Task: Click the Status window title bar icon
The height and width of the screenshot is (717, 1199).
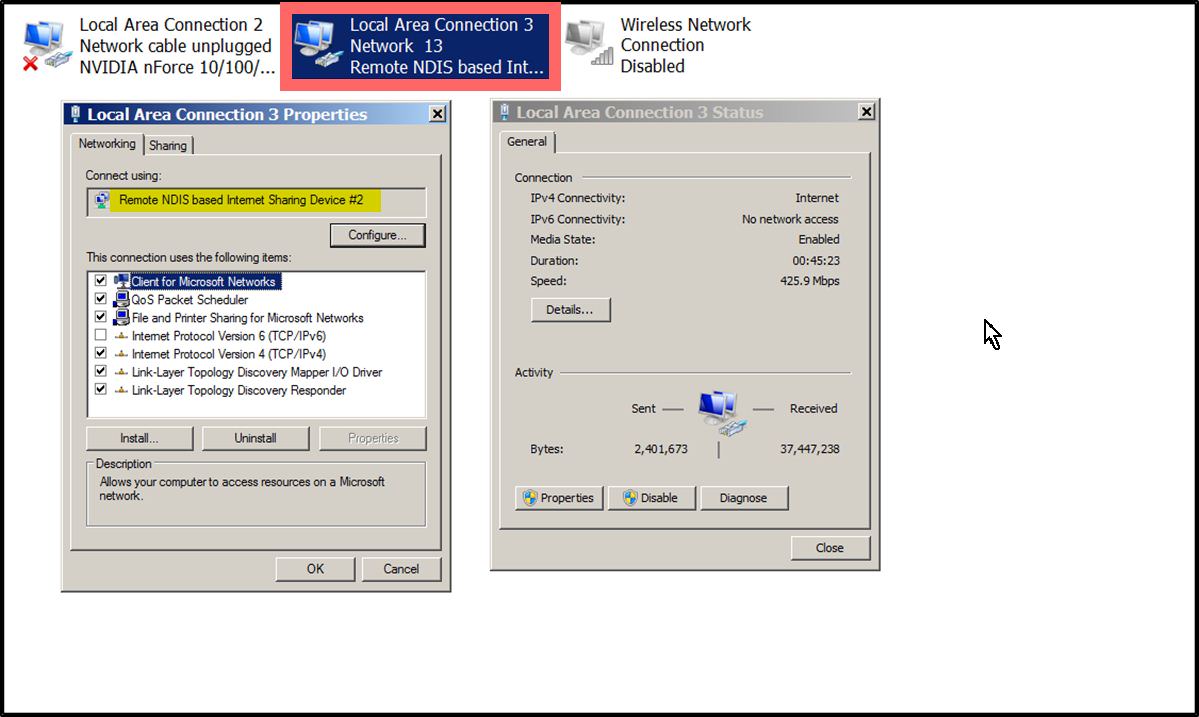Action: [505, 112]
